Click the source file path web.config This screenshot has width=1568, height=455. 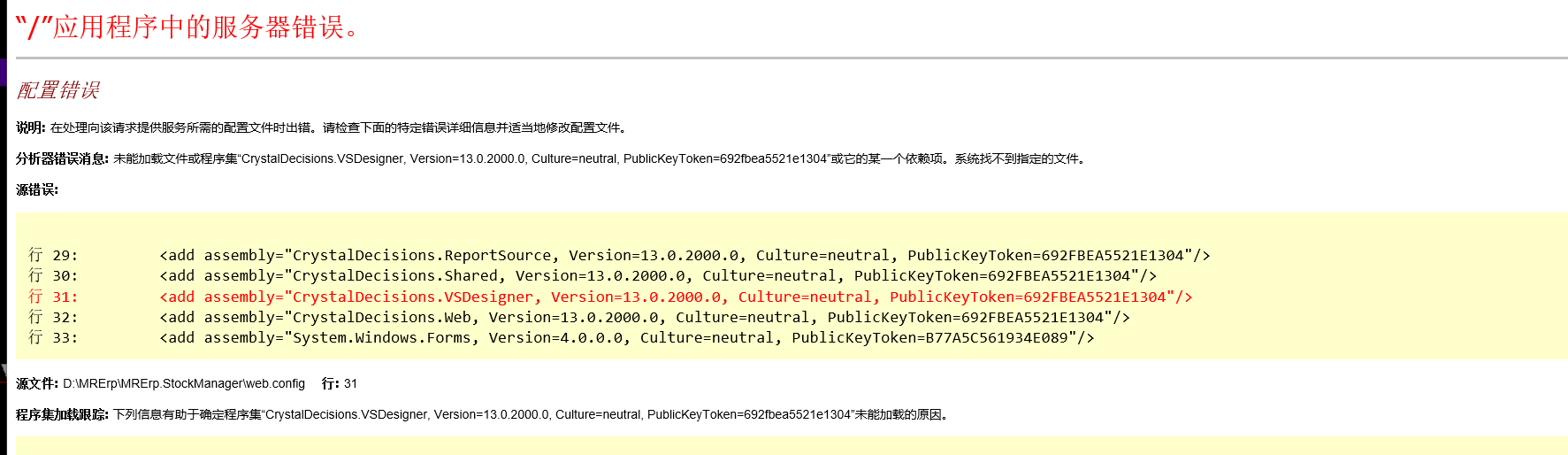pos(184,383)
